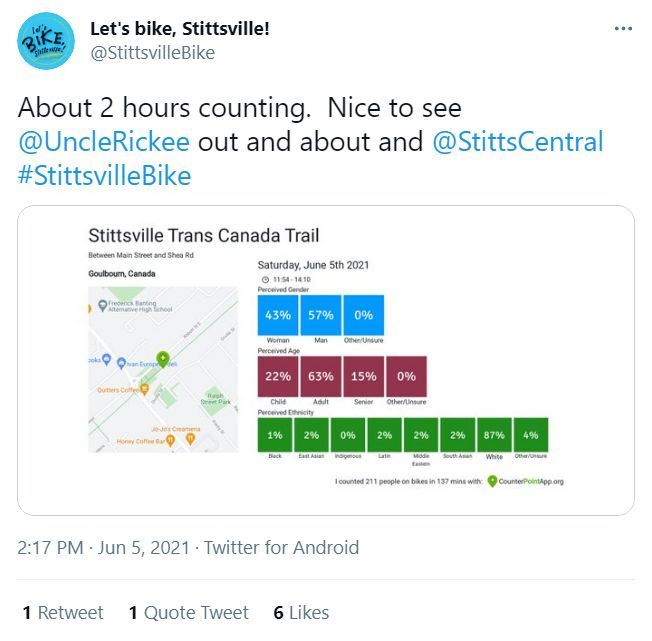Image resolution: width=652 pixels, height=641 pixels.
Task: Click the Twitter for Android source link
Action: (281, 547)
